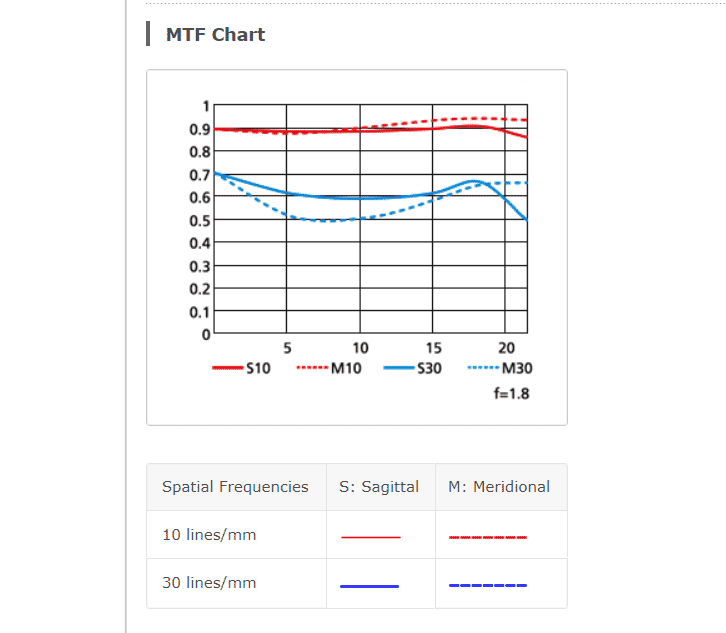Click the 10 lines/mm row label
The width and height of the screenshot is (726, 633).
[x=209, y=535]
